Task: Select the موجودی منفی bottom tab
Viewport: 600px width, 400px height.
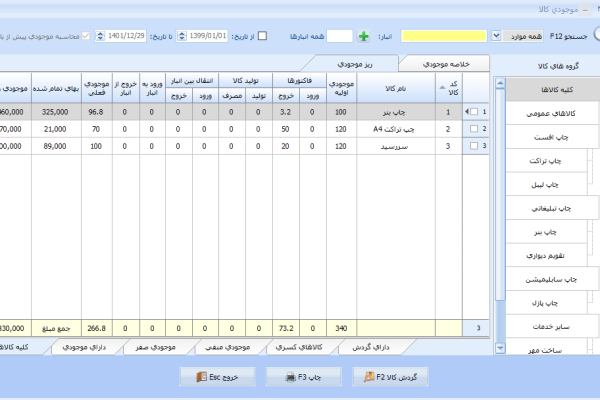Action: [x=228, y=347]
